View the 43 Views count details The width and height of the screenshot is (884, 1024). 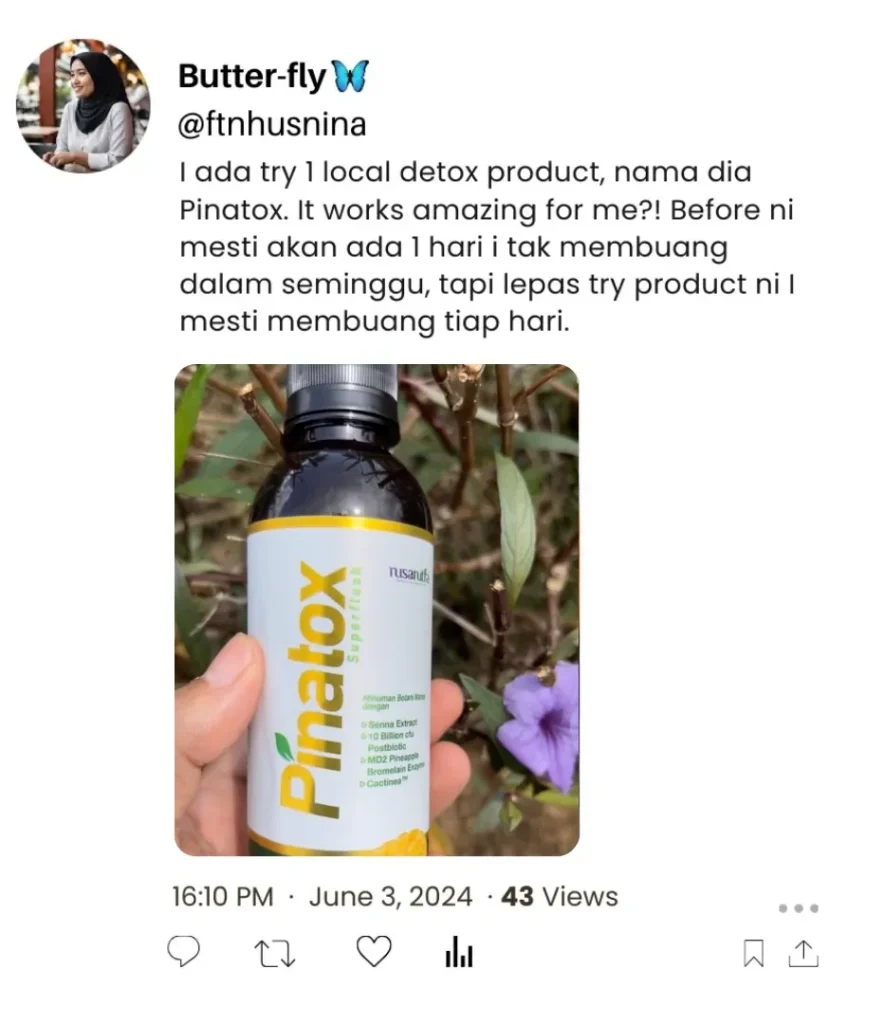(x=560, y=897)
